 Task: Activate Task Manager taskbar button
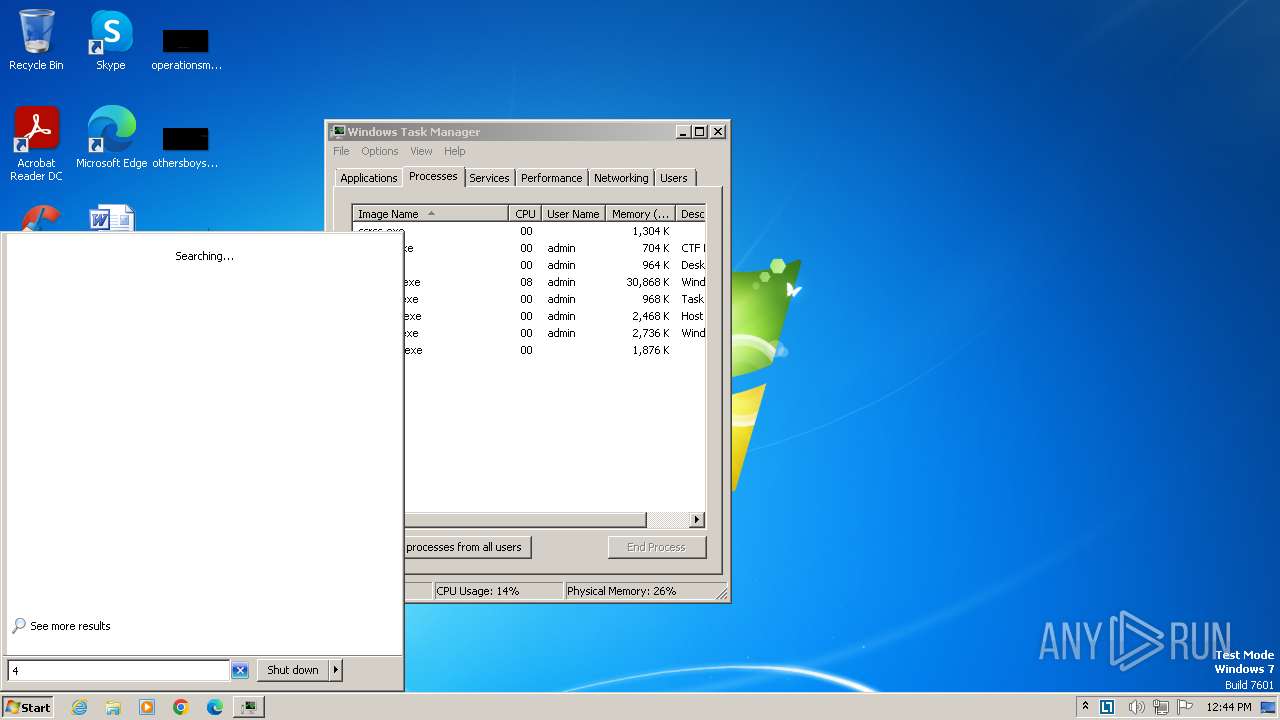point(248,707)
